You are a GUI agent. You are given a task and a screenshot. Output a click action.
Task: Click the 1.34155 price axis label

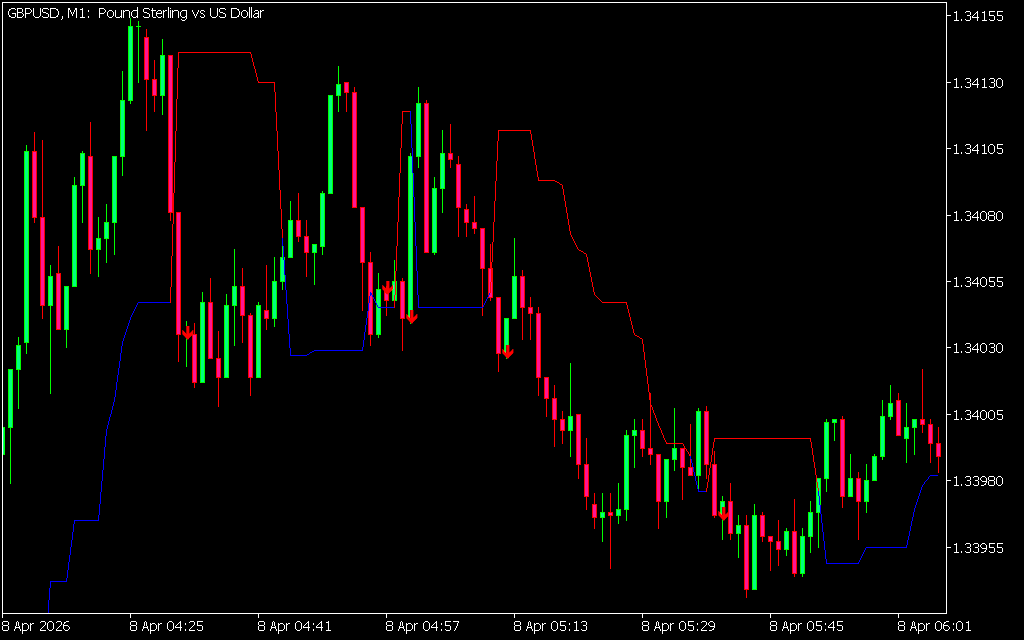pyautogui.click(x=980, y=17)
